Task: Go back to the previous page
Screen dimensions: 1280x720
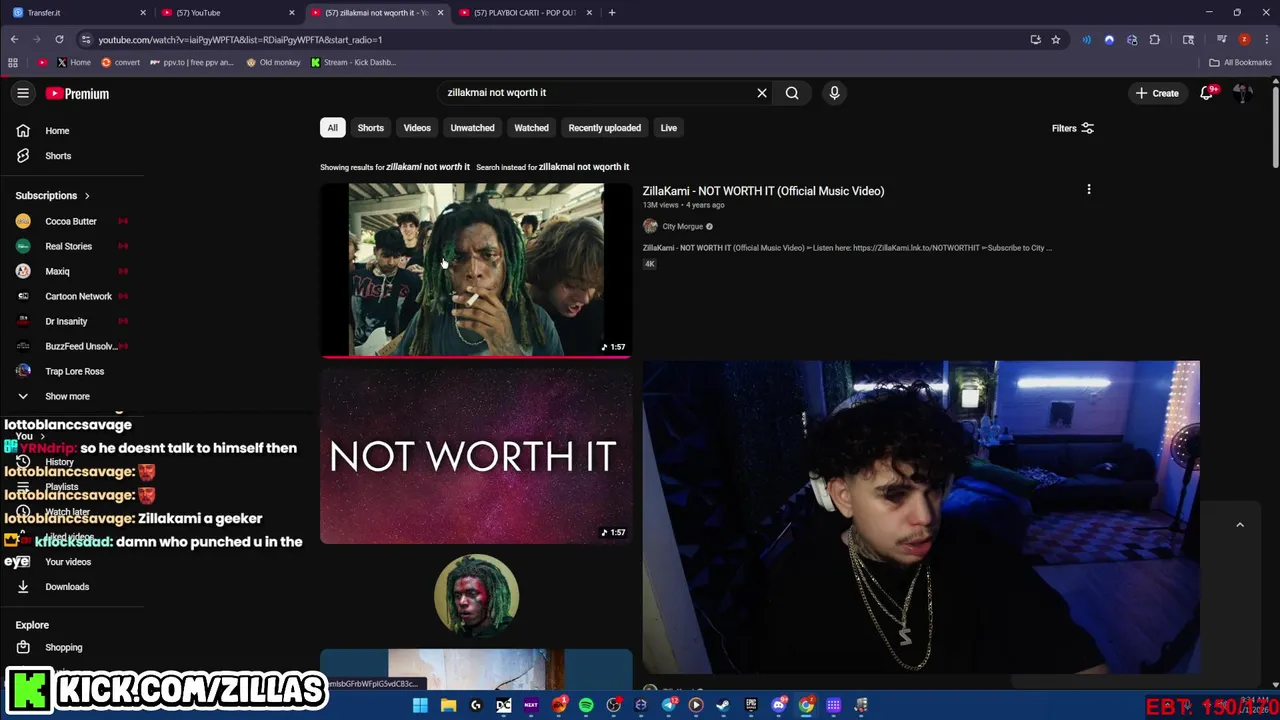Action: pyautogui.click(x=14, y=40)
